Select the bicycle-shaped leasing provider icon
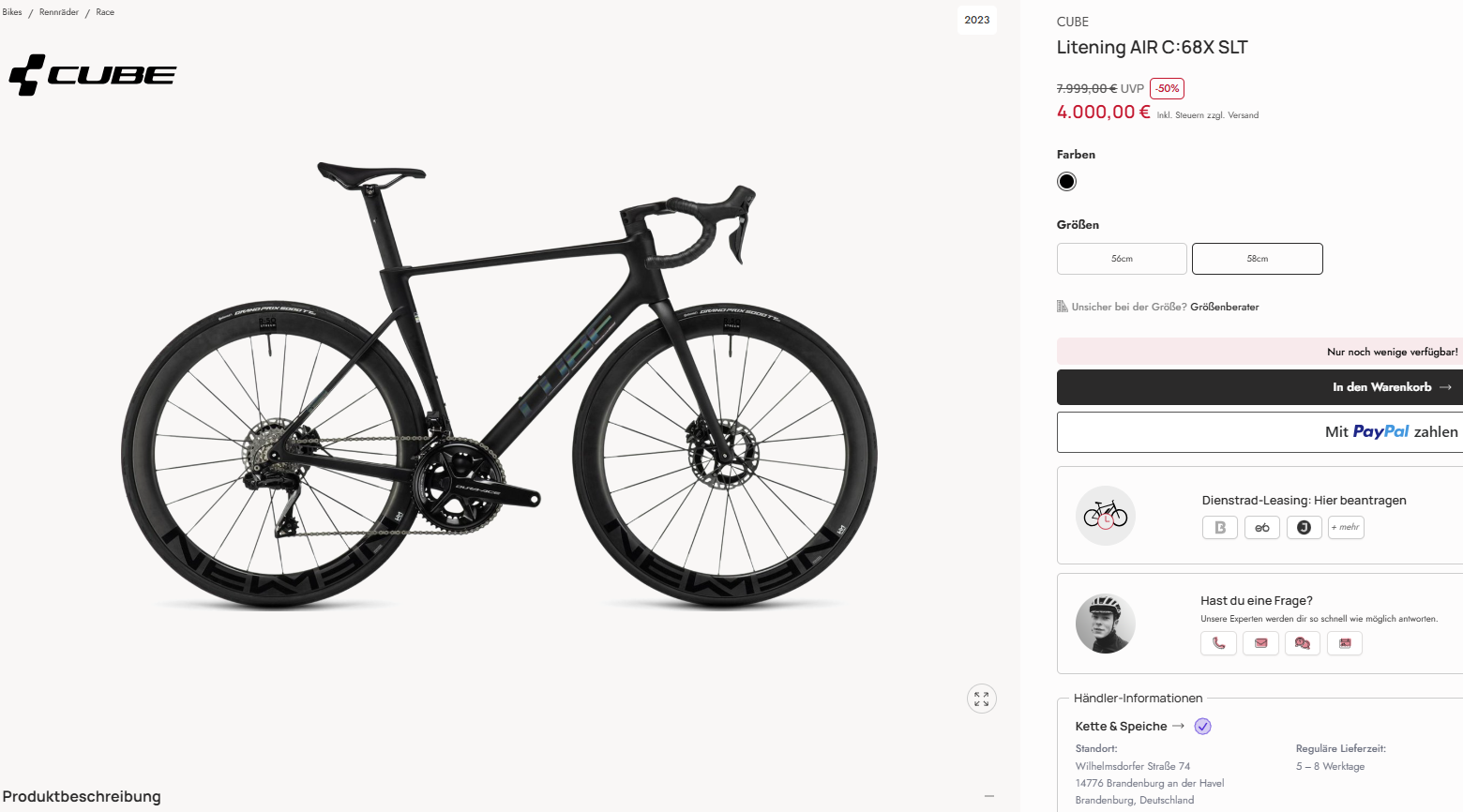Image resolution: width=1463 pixels, height=812 pixels. tap(1262, 528)
